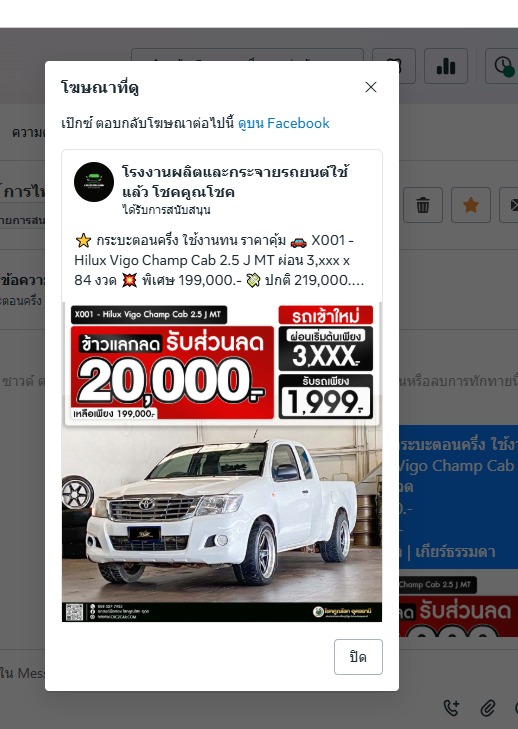Screen dimensions: 518x729
Task: Toggle the orange star follow-up icon
Action: [x=471, y=205]
